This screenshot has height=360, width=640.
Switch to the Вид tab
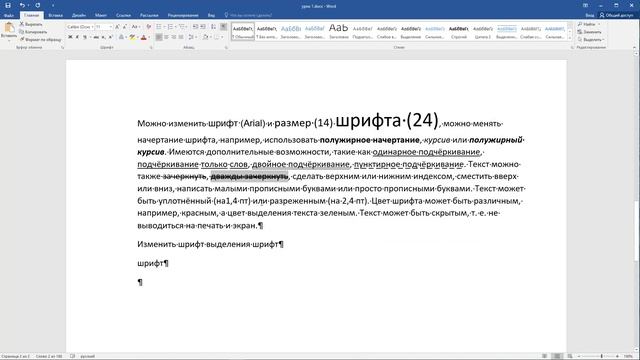click(211, 15)
